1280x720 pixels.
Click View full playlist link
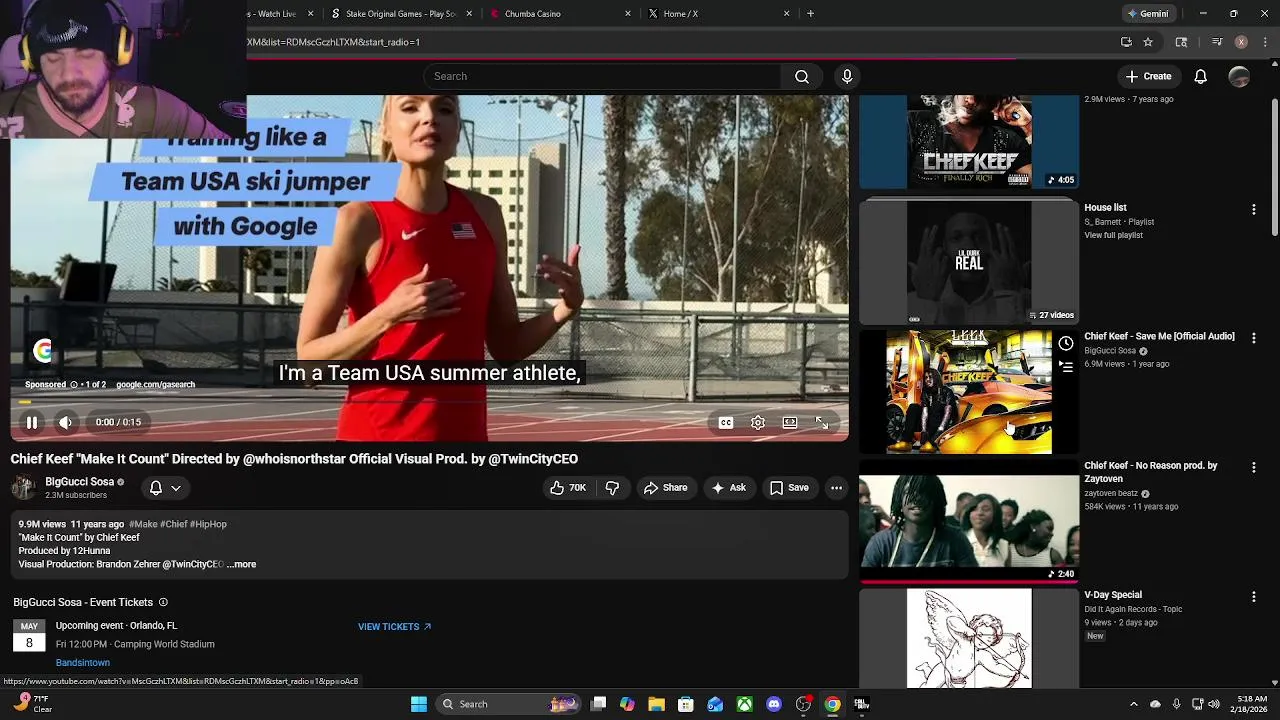(1113, 235)
